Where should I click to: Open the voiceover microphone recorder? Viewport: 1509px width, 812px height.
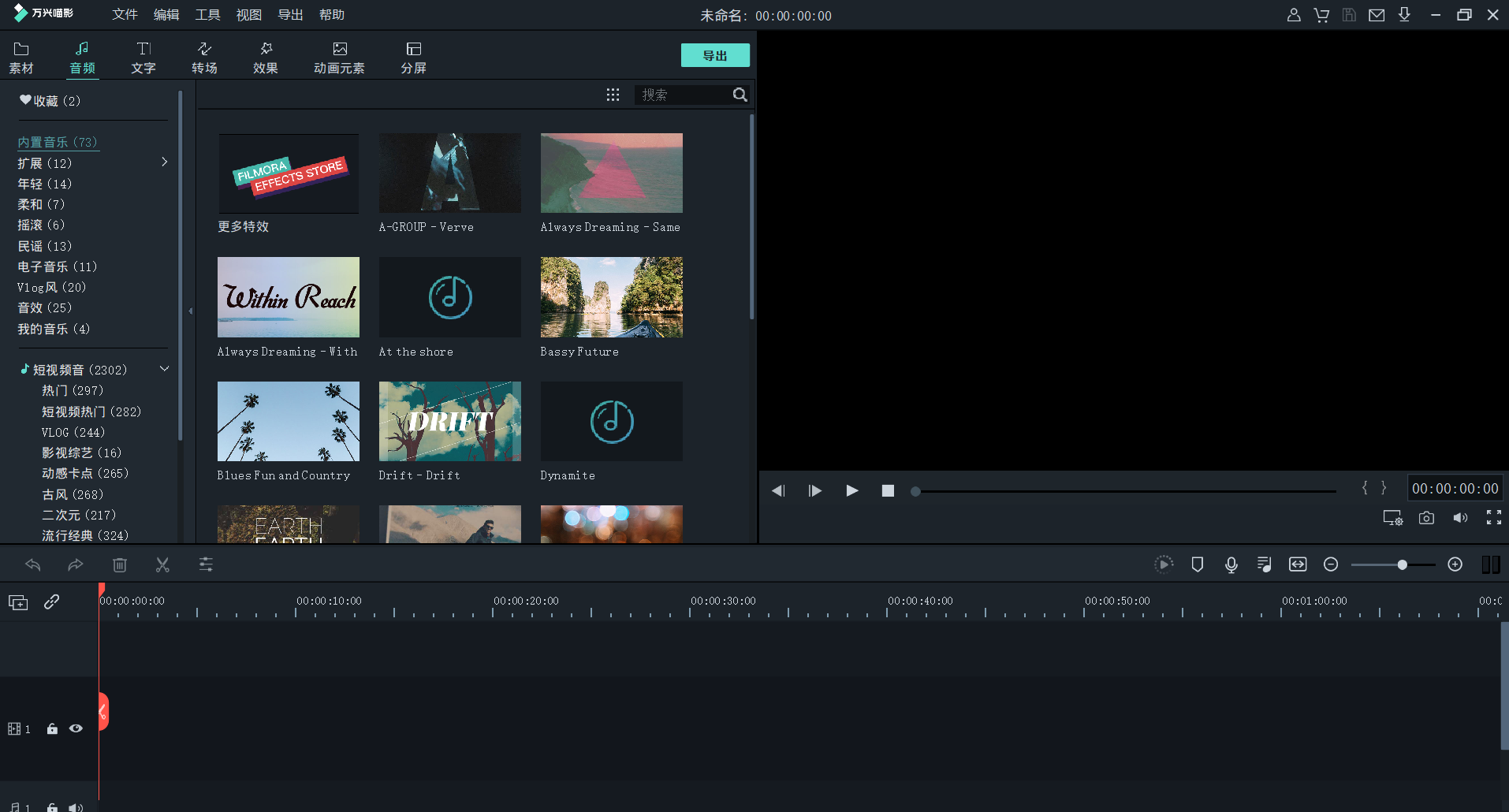coord(1231,564)
